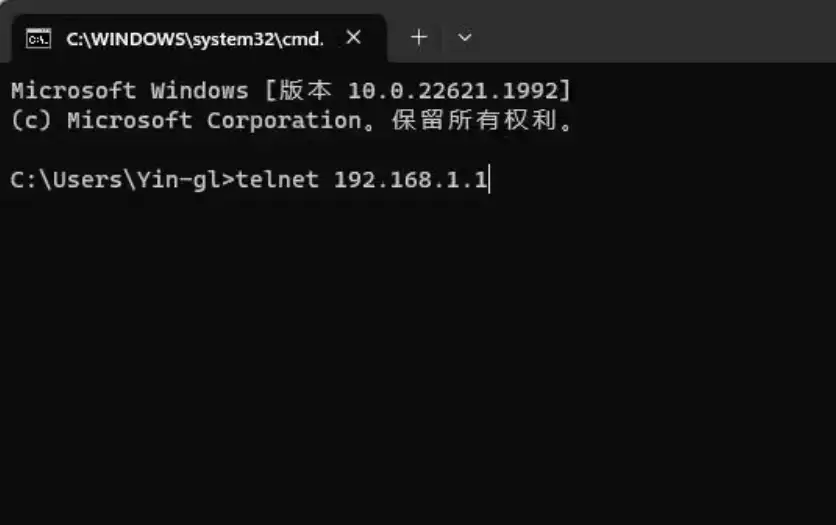836x525 pixels.
Task: Click the Chinese characters 版本 in the first line
Action: coord(306,90)
